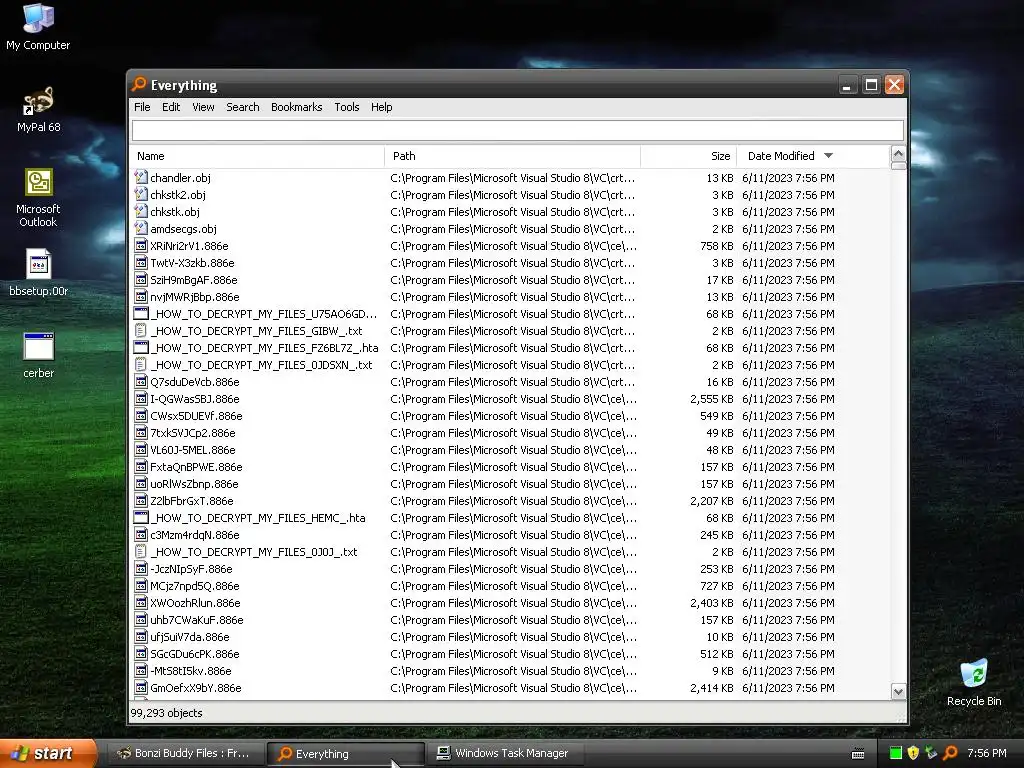Select file name GmOefxX9bY.886e

[196, 688]
